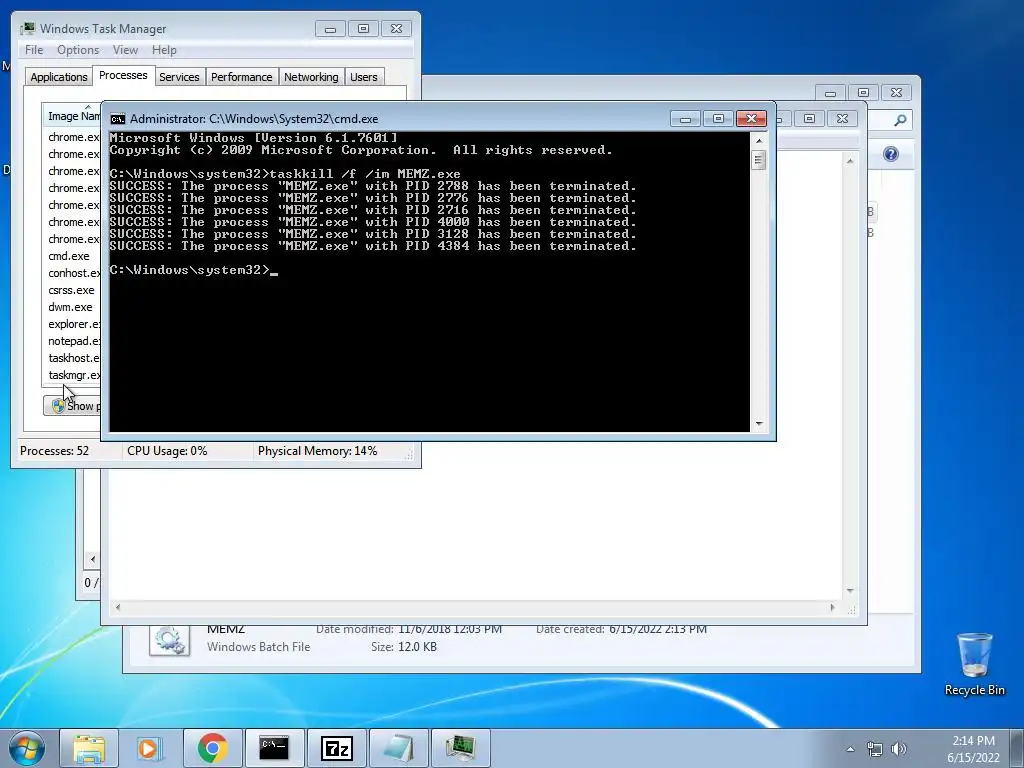Screen dimensions: 1024x768
Task: Select first chrome.exe process row
Action: tap(72, 137)
